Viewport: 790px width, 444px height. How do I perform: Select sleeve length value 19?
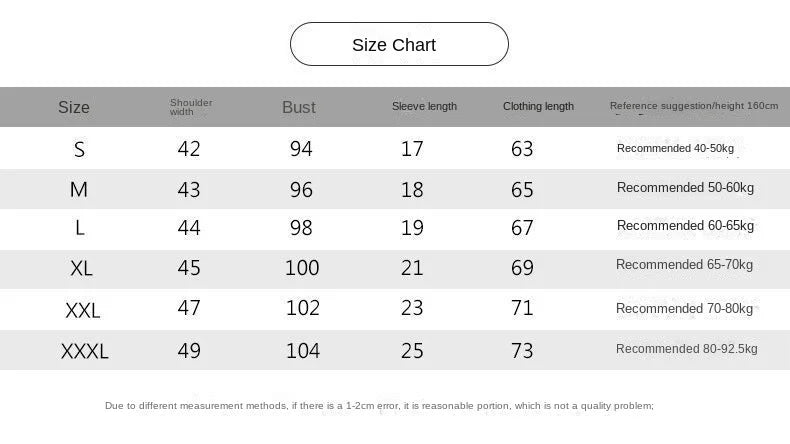(412, 228)
